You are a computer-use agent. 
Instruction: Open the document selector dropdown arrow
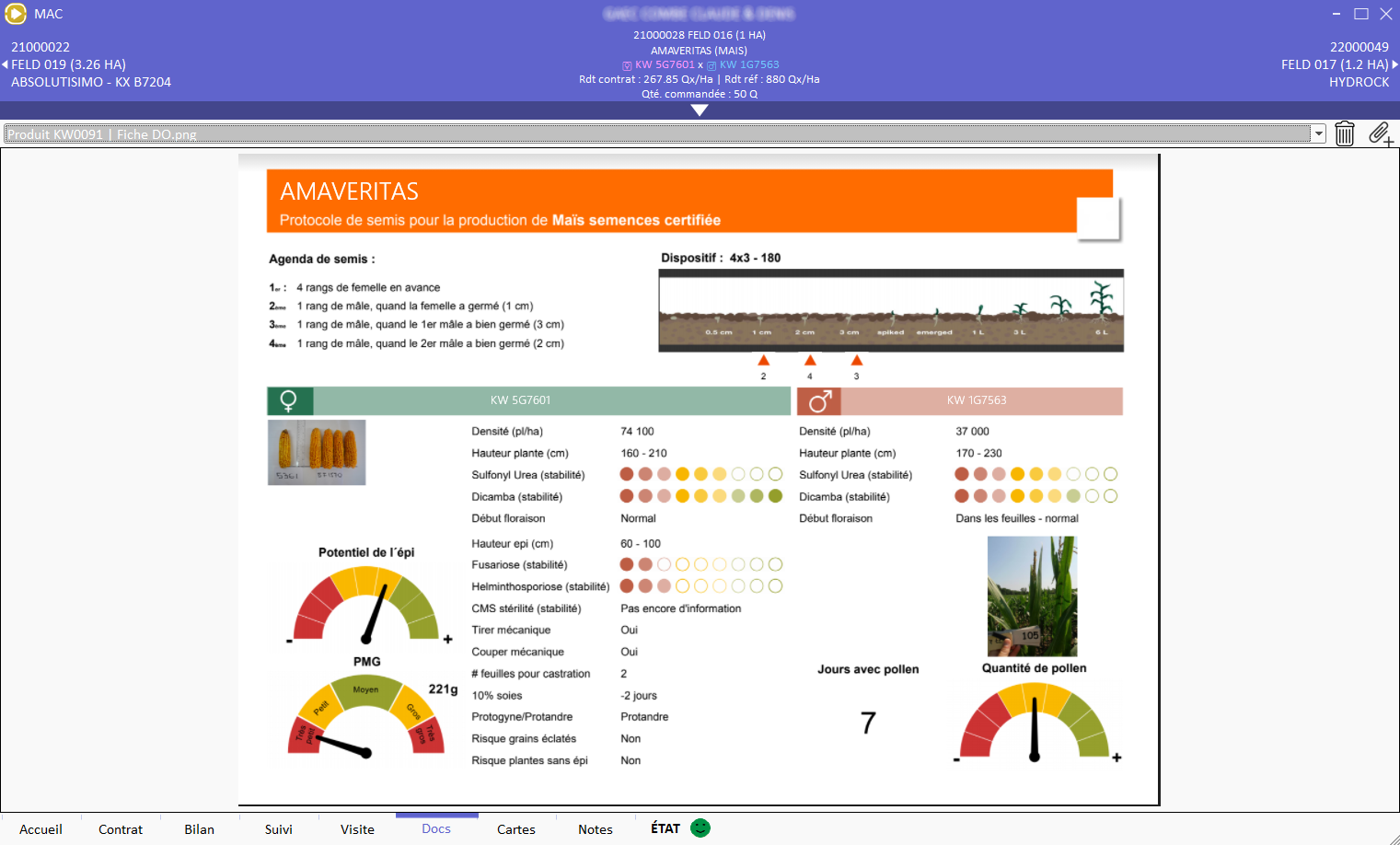[x=1319, y=133]
